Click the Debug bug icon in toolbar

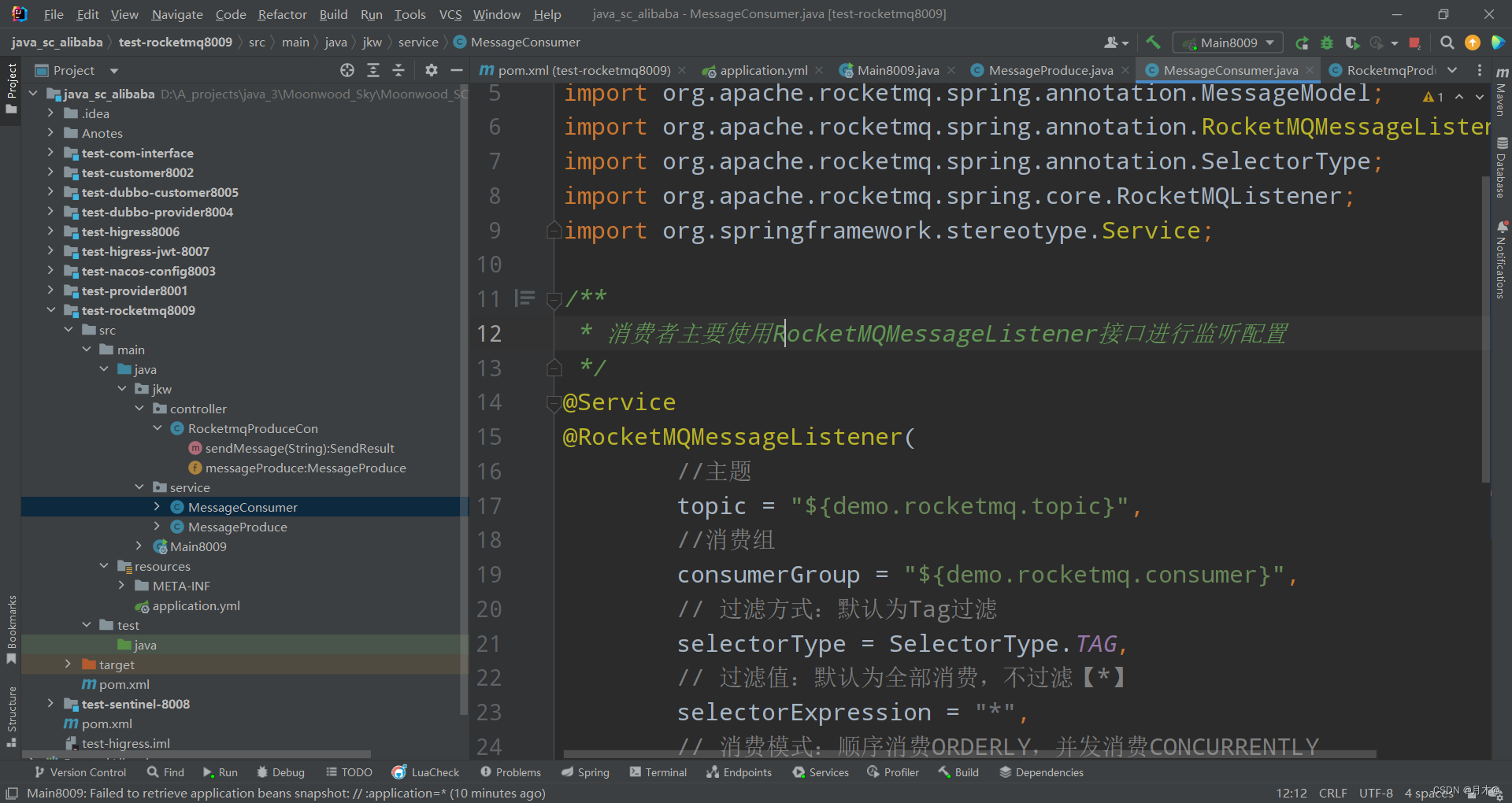(x=1327, y=43)
